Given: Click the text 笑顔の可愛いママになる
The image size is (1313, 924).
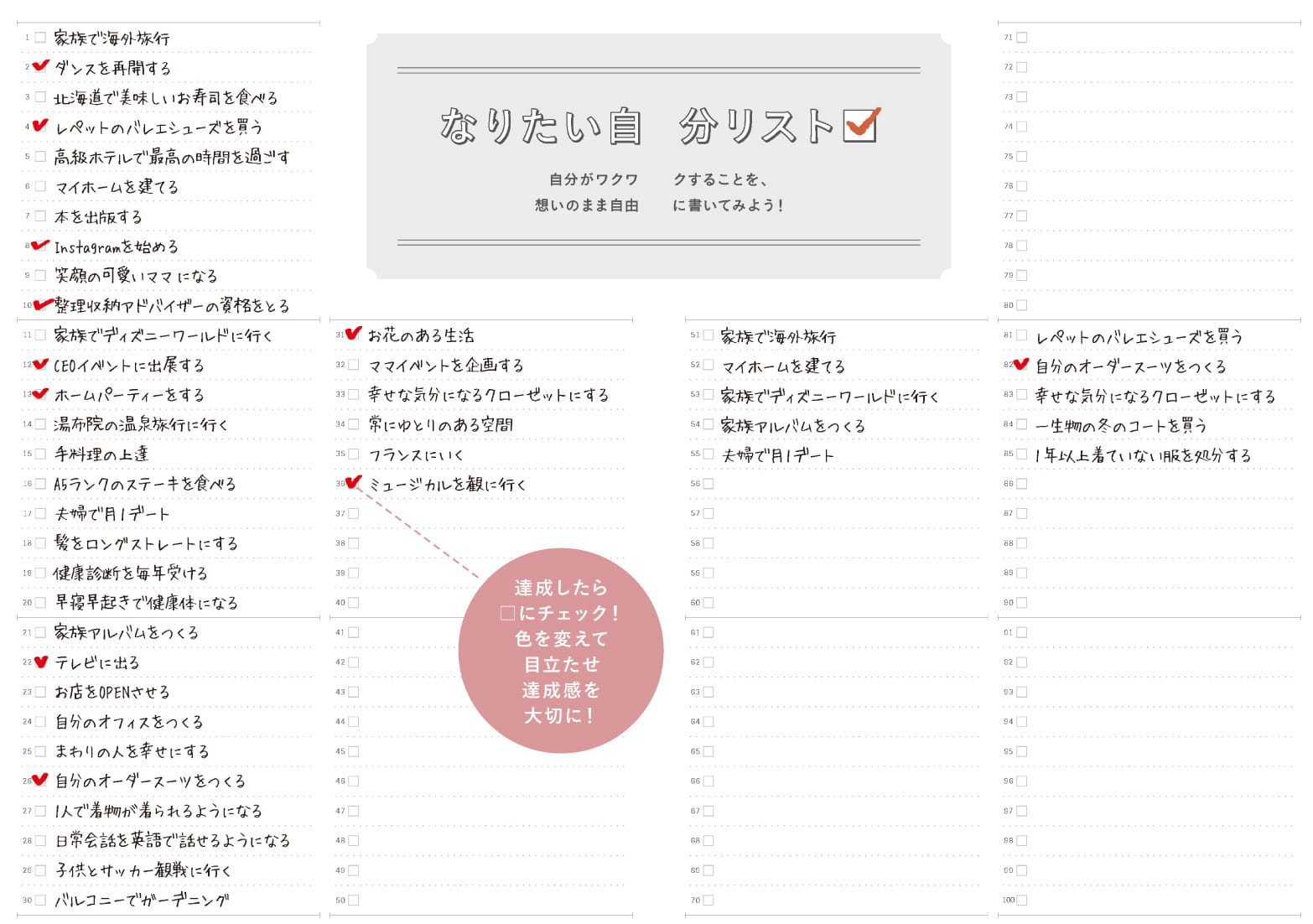Looking at the screenshot, I should click(136, 276).
